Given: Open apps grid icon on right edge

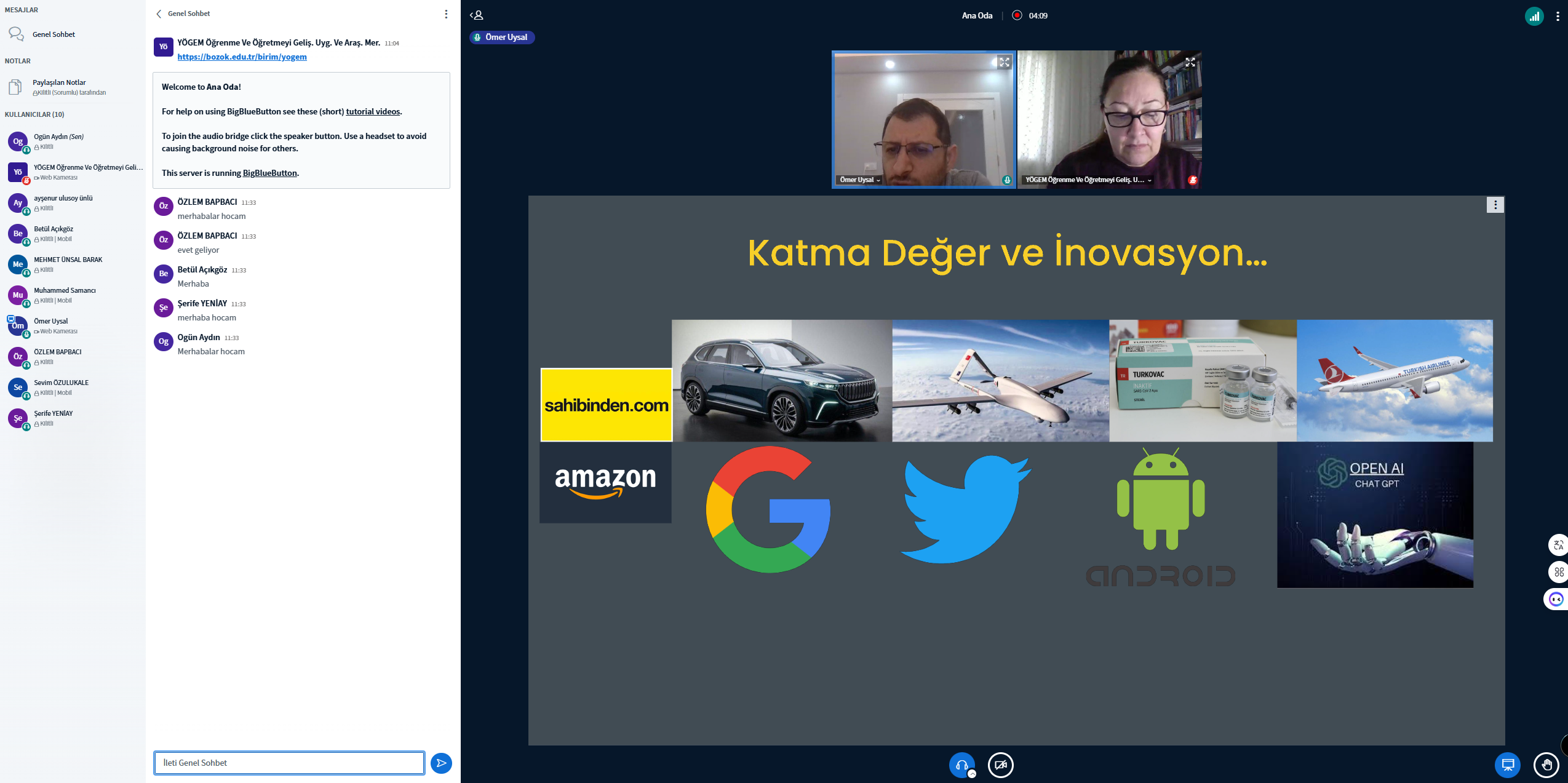Looking at the screenshot, I should pyautogui.click(x=1558, y=572).
